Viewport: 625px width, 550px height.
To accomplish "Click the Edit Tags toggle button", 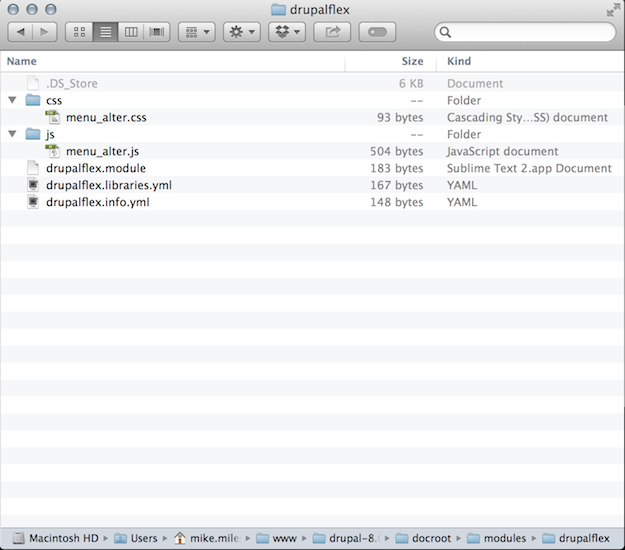I will point(377,32).
